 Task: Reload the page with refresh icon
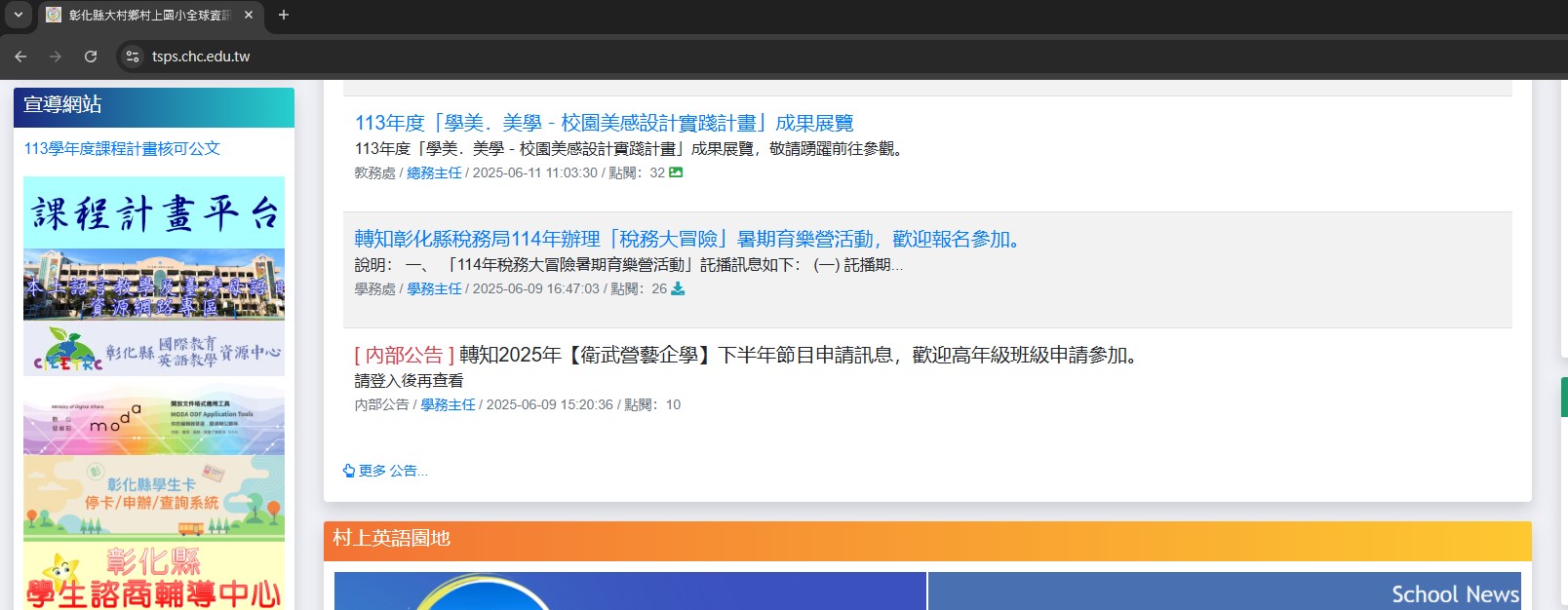click(x=91, y=57)
